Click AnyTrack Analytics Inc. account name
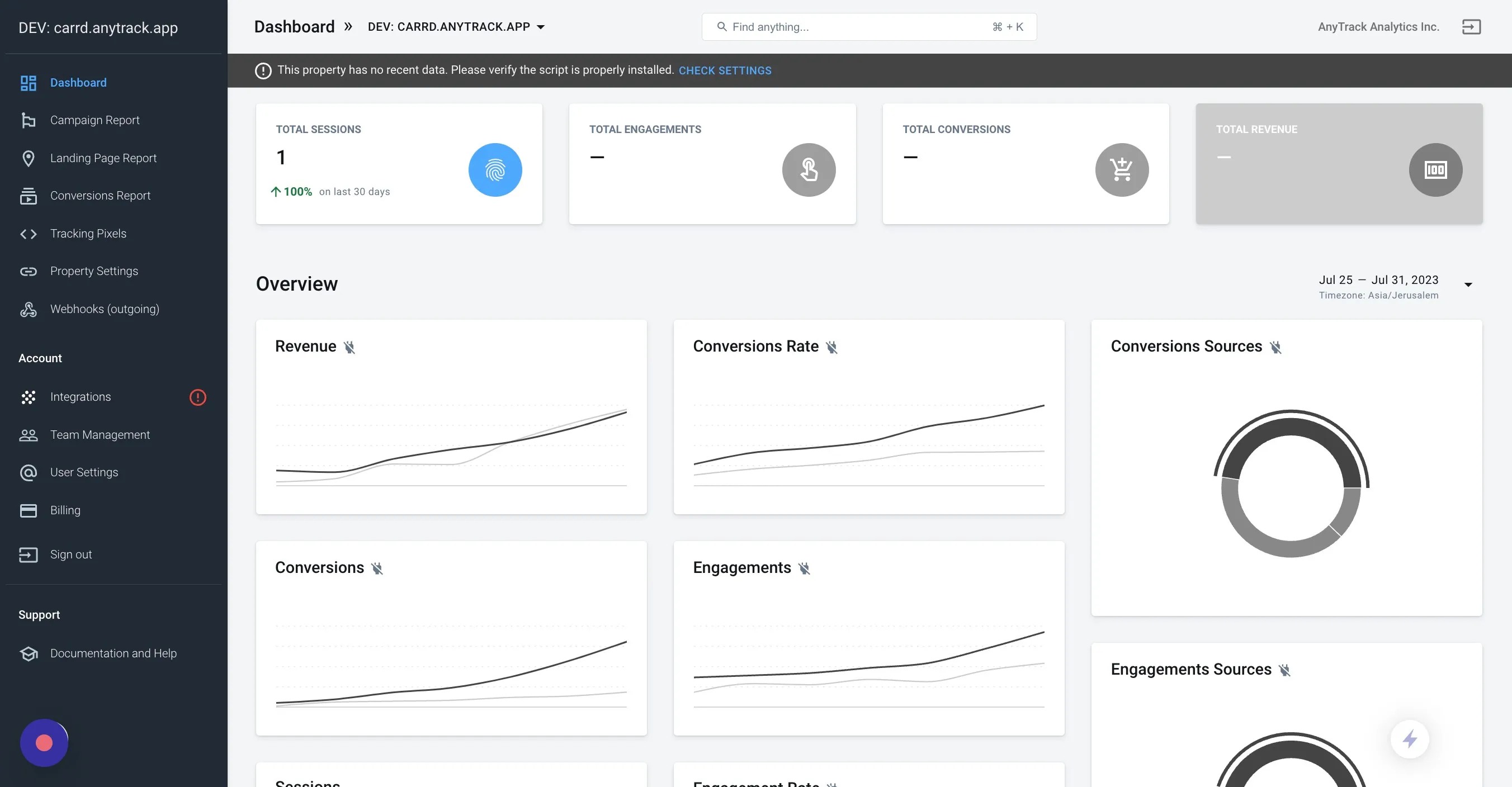The image size is (1512, 787). (1378, 27)
